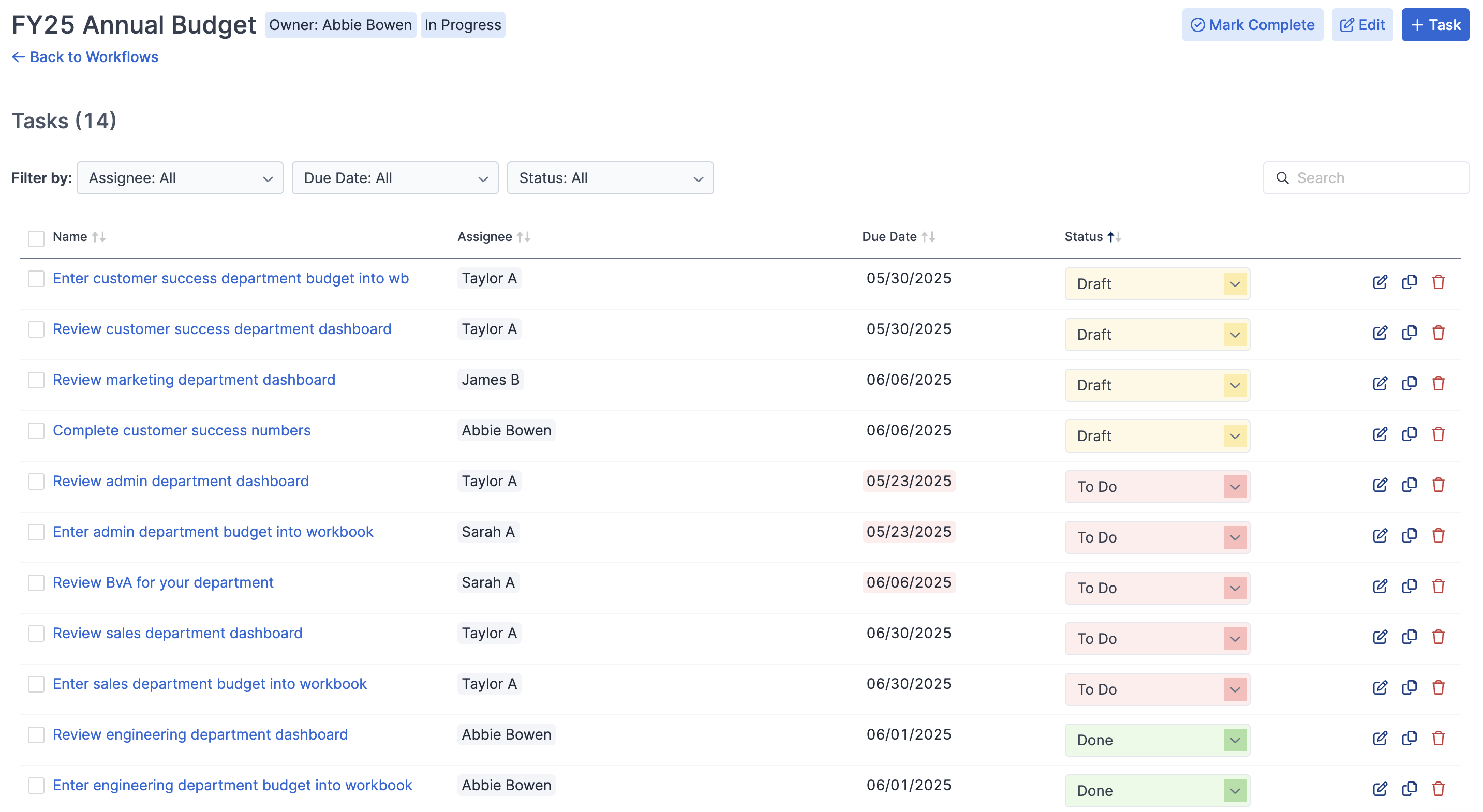Screen dimensions: 1483x812
Task: Delete the Enter engineering department budget task
Action: [x=1438, y=789]
